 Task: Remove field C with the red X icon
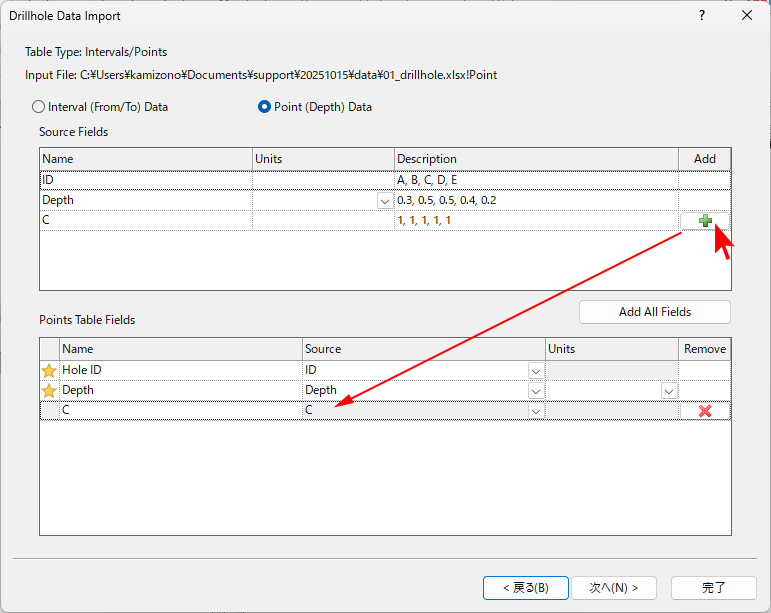[705, 411]
